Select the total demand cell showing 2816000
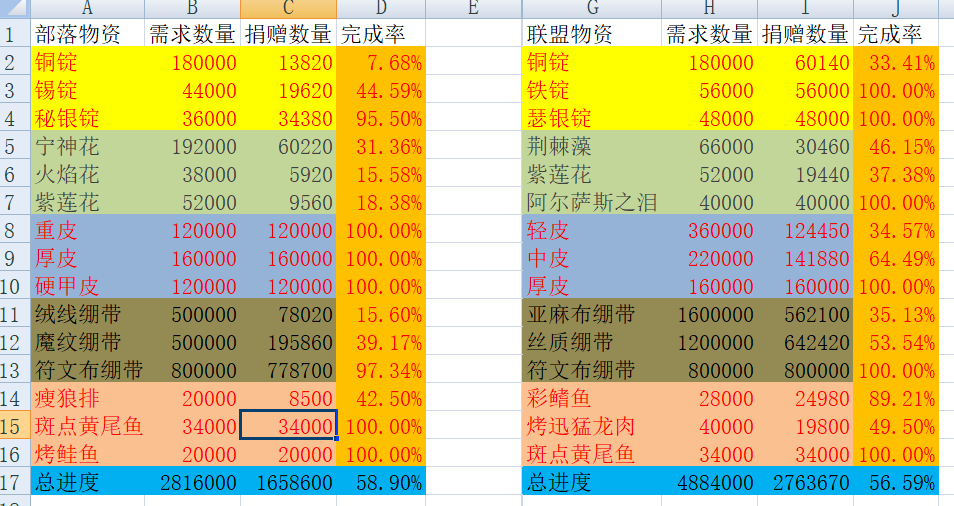This screenshot has width=954, height=506. click(192, 482)
